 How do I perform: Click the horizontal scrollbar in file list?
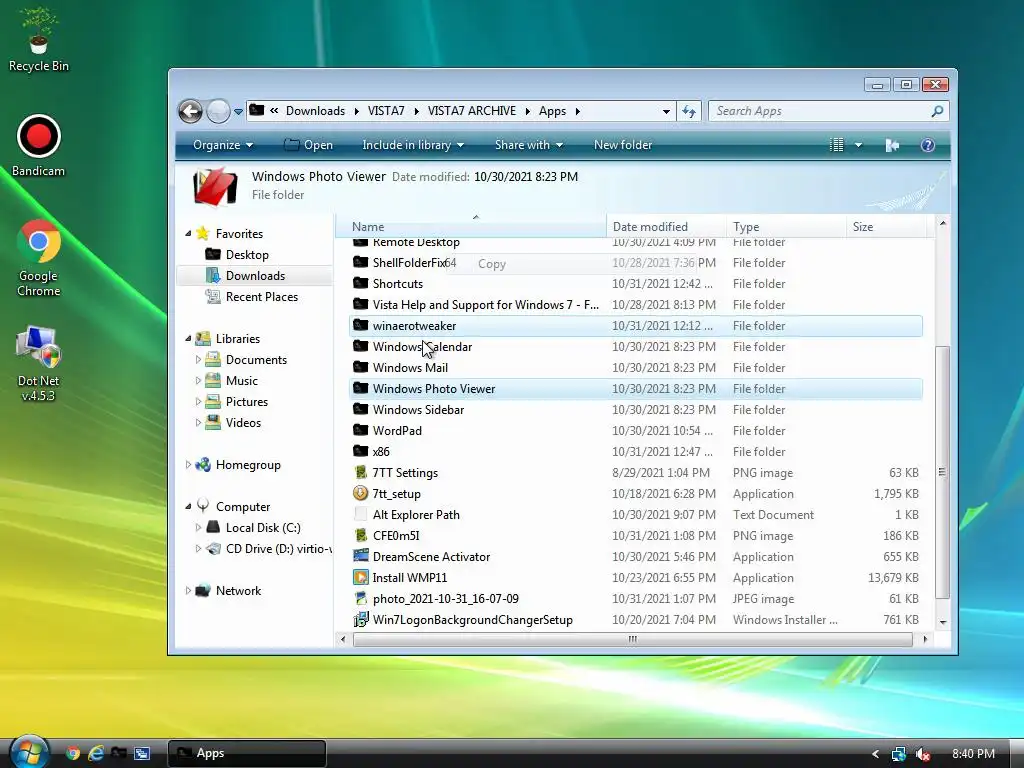click(x=632, y=639)
